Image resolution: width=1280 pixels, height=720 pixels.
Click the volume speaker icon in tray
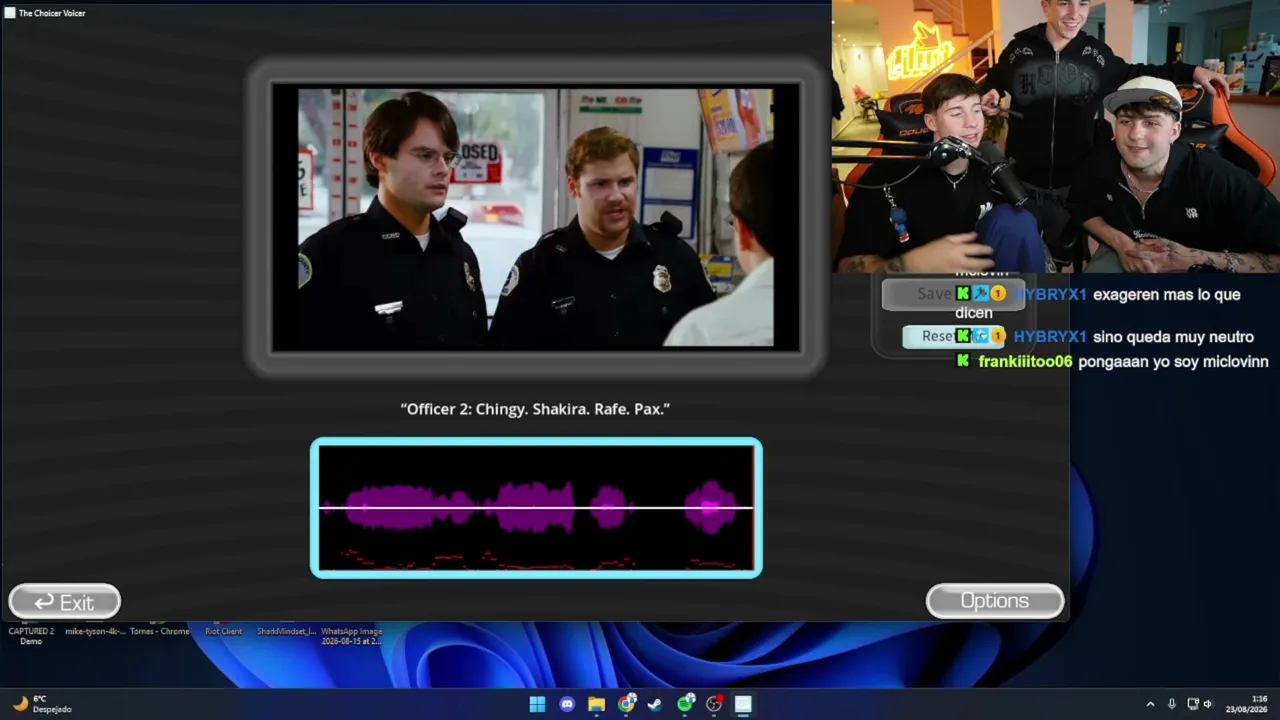pos(1208,704)
